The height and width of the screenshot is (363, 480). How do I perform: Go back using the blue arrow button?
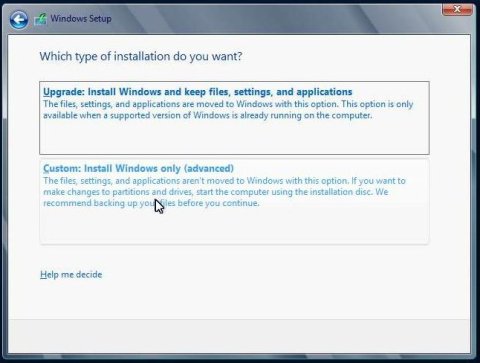tap(19, 20)
